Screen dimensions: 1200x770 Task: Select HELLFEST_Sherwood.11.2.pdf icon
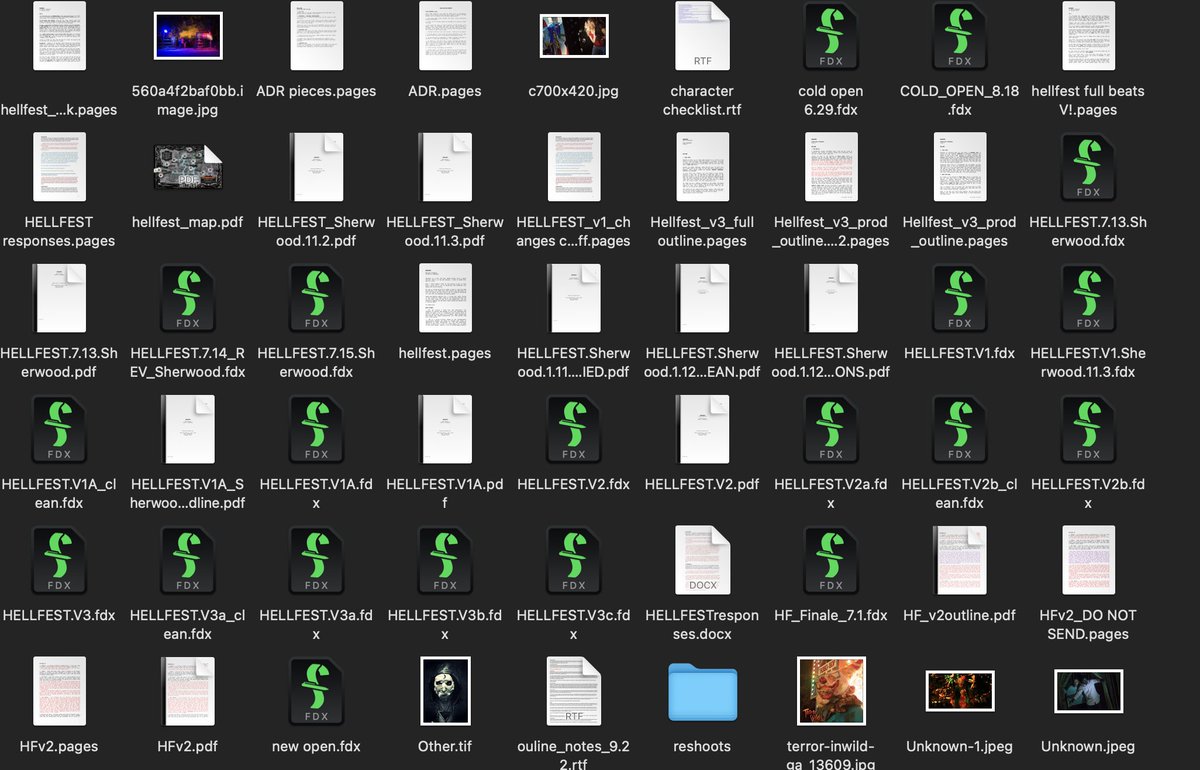click(317, 167)
